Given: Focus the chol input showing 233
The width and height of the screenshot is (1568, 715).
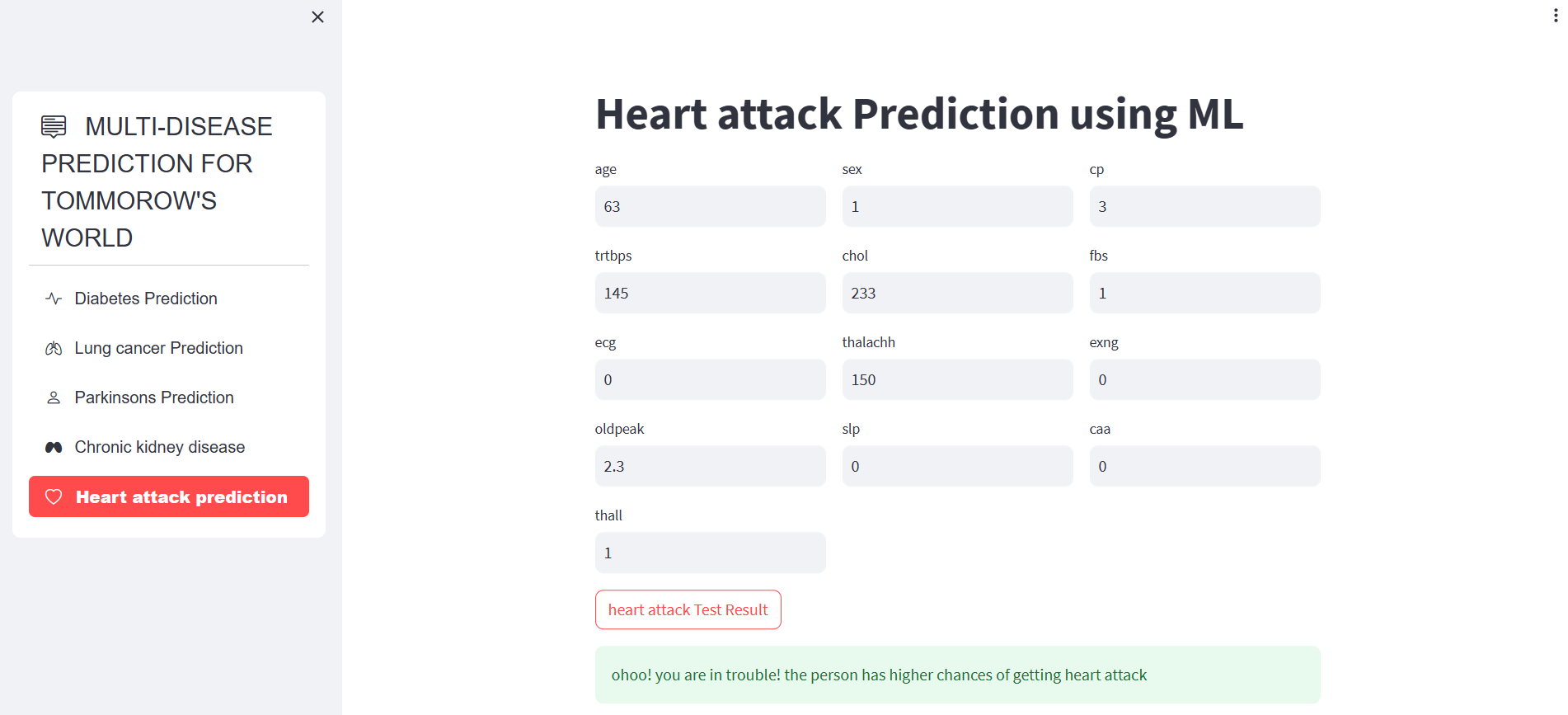Looking at the screenshot, I should point(957,293).
